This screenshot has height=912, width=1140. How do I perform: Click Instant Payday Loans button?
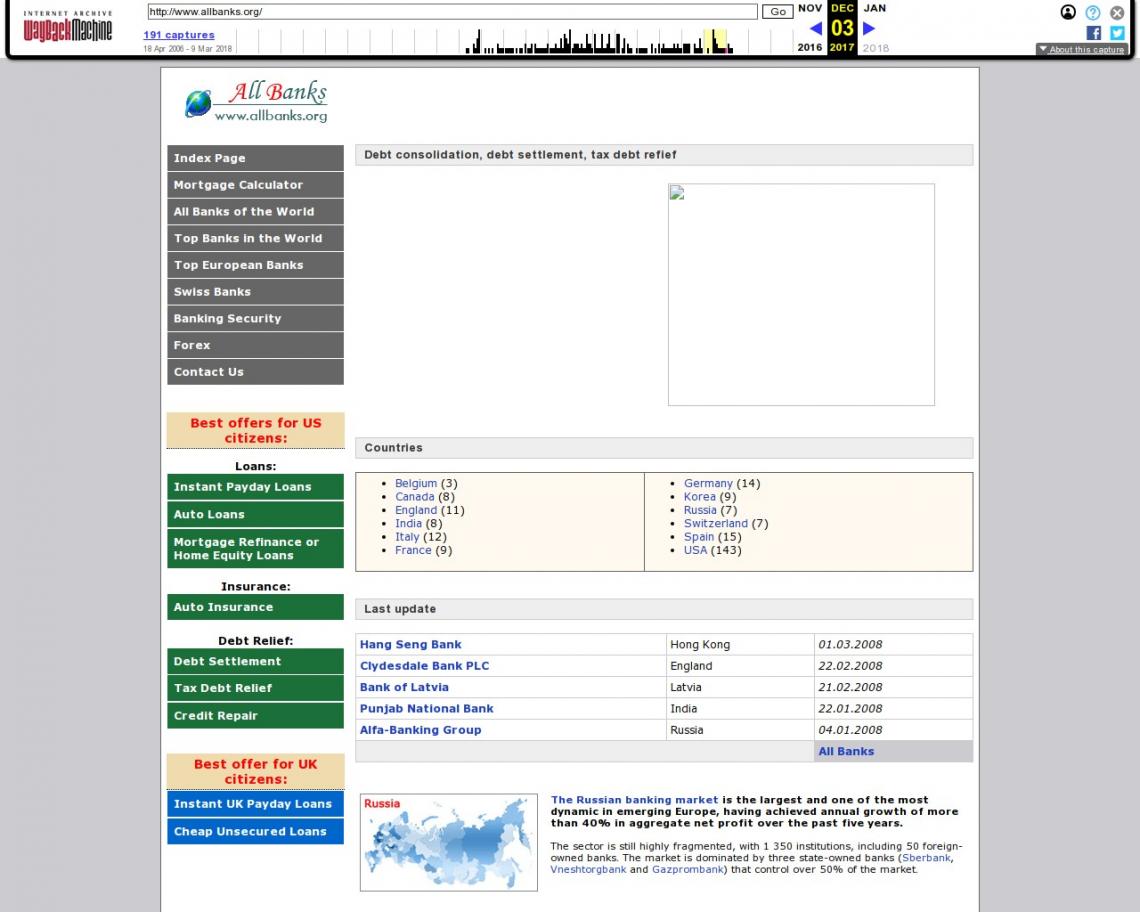tap(255, 487)
